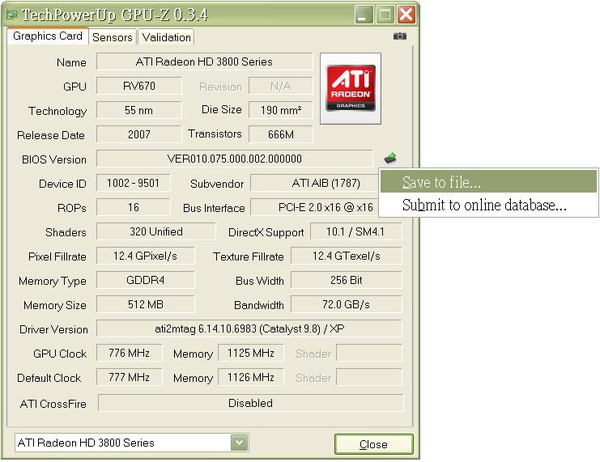This screenshot has width=600, height=462.
Task: Click the empty Shader field in GPU Clock row
Action: point(369,353)
